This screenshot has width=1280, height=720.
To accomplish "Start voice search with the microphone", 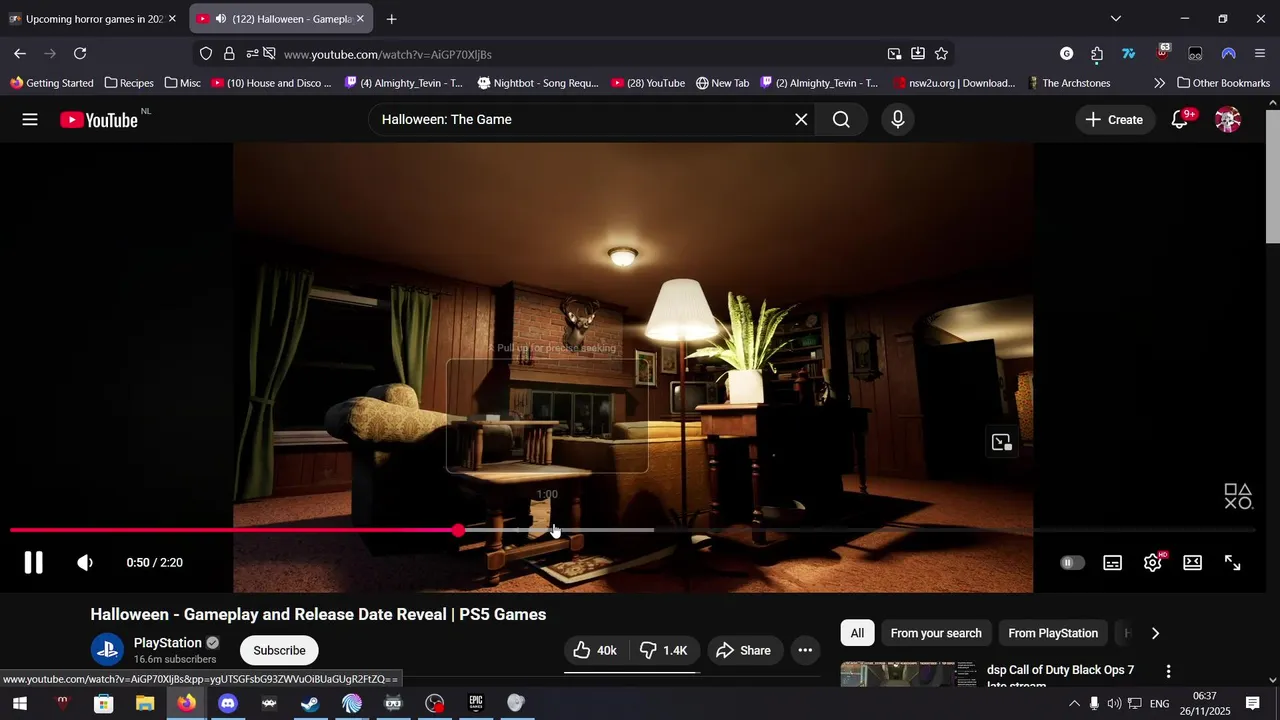I will click(x=898, y=120).
